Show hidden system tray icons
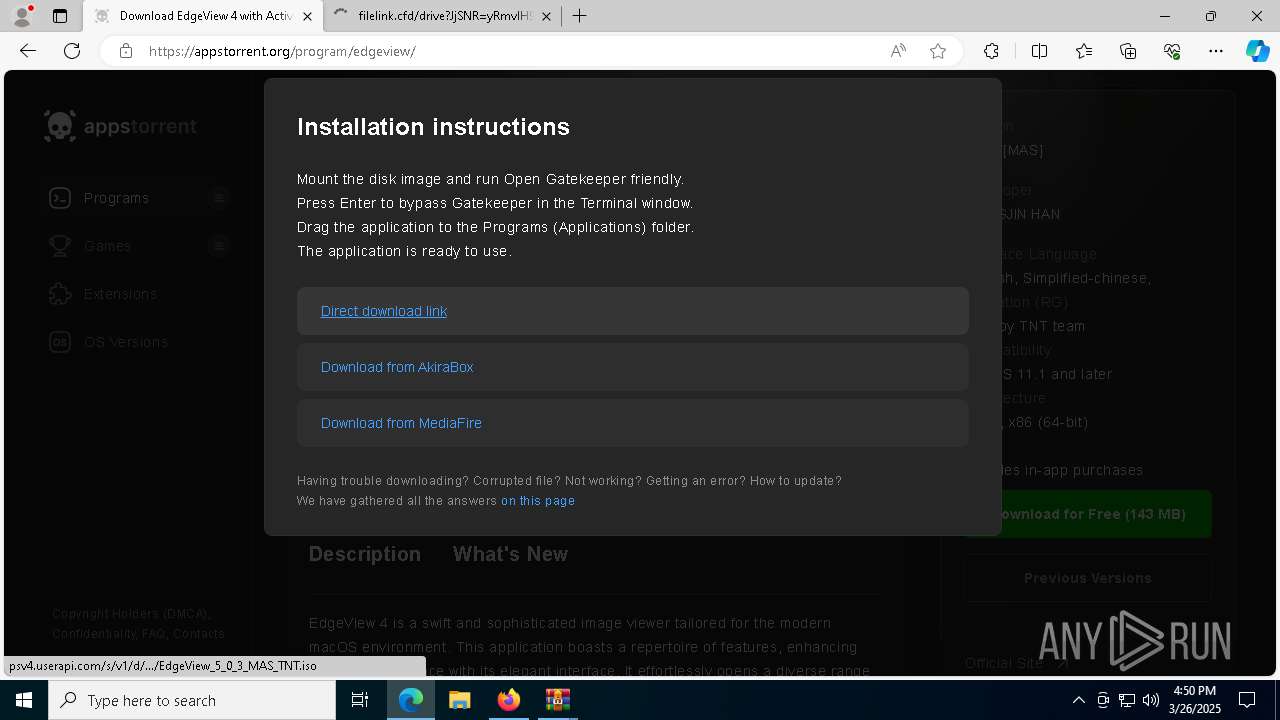1280x720 pixels. pyautogui.click(x=1079, y=700)
